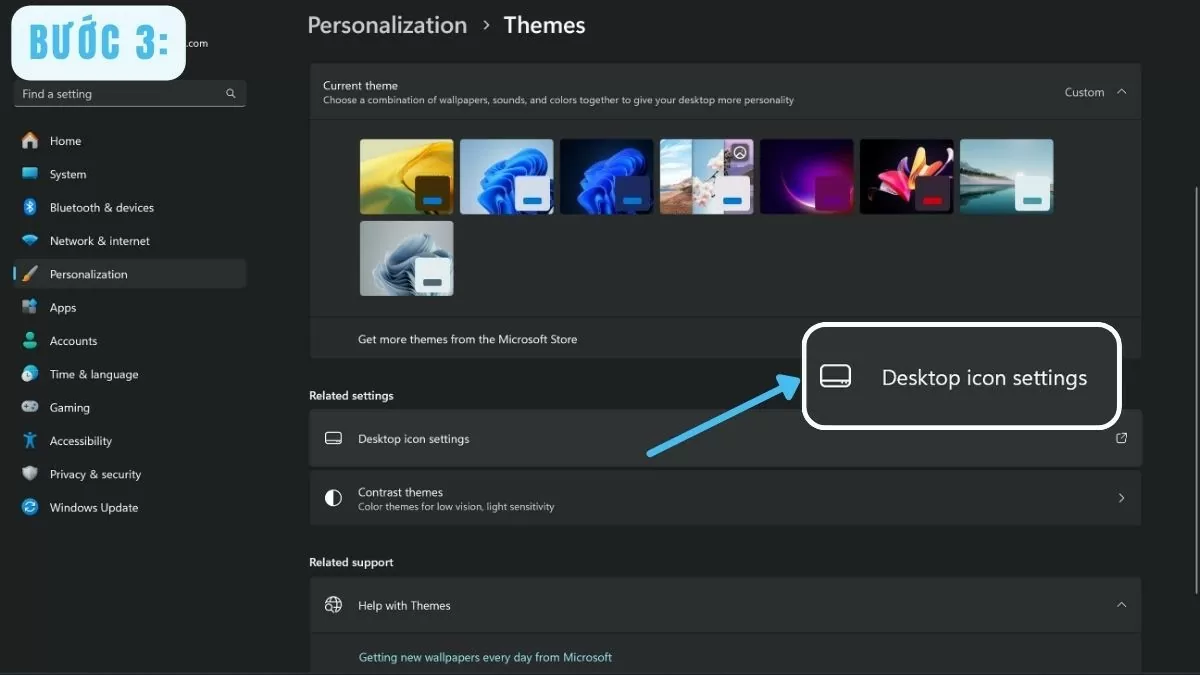Open System settings from the sidebar
Viewport: 1200px width, 675px height.
(x=68, y=174)
